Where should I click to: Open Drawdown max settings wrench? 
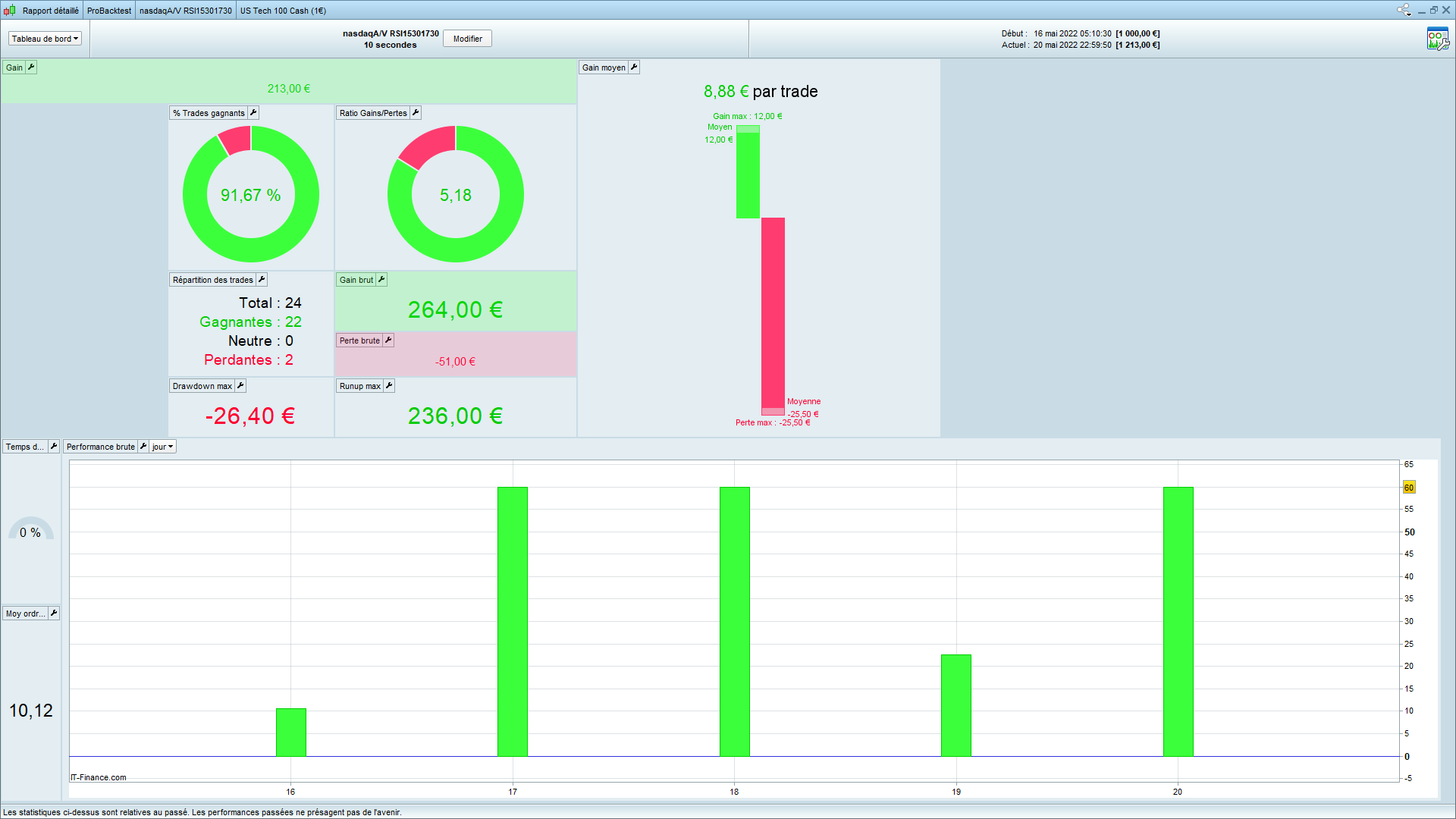240,386
